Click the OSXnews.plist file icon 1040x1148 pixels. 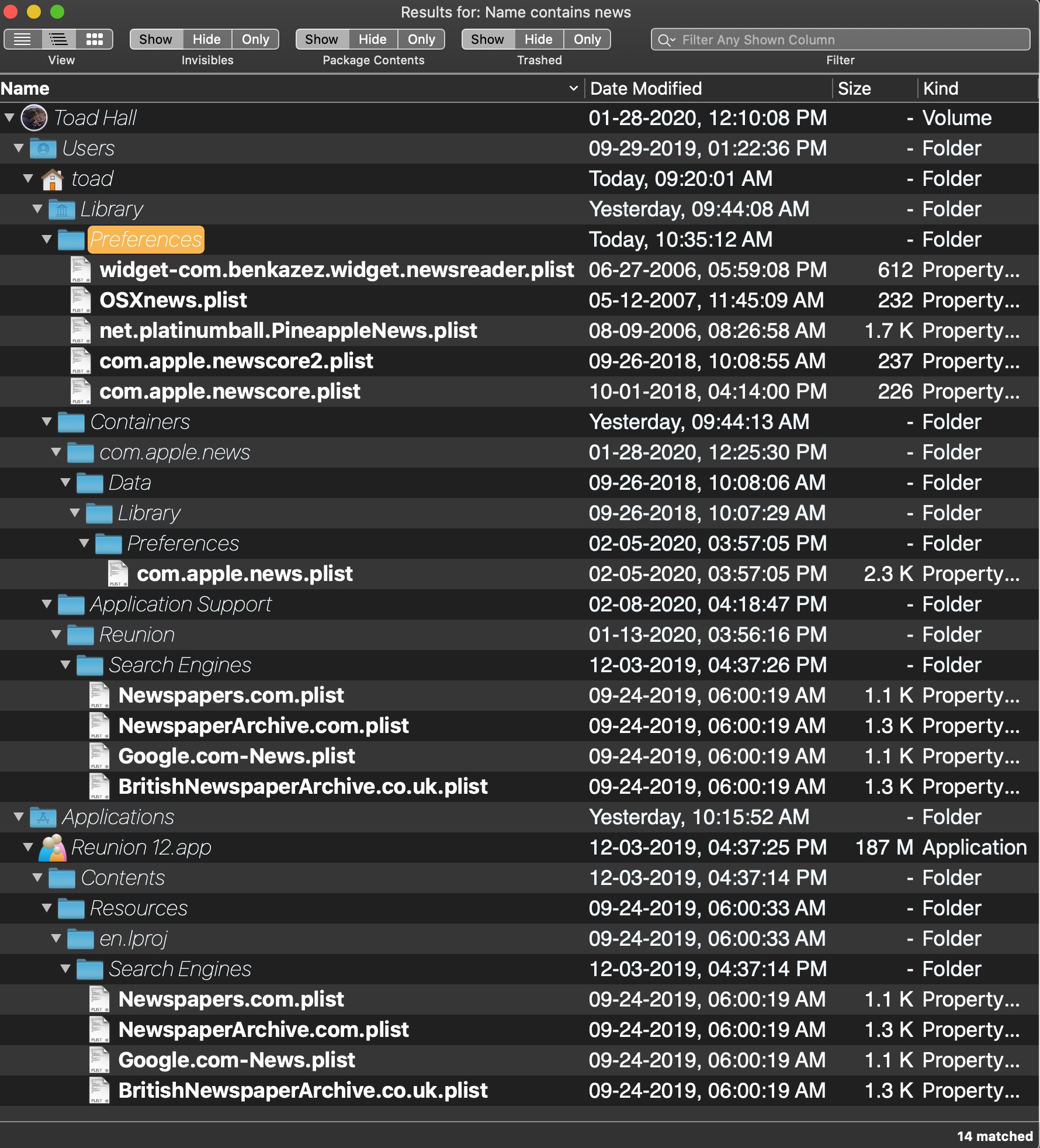click(x=81, y=300)
